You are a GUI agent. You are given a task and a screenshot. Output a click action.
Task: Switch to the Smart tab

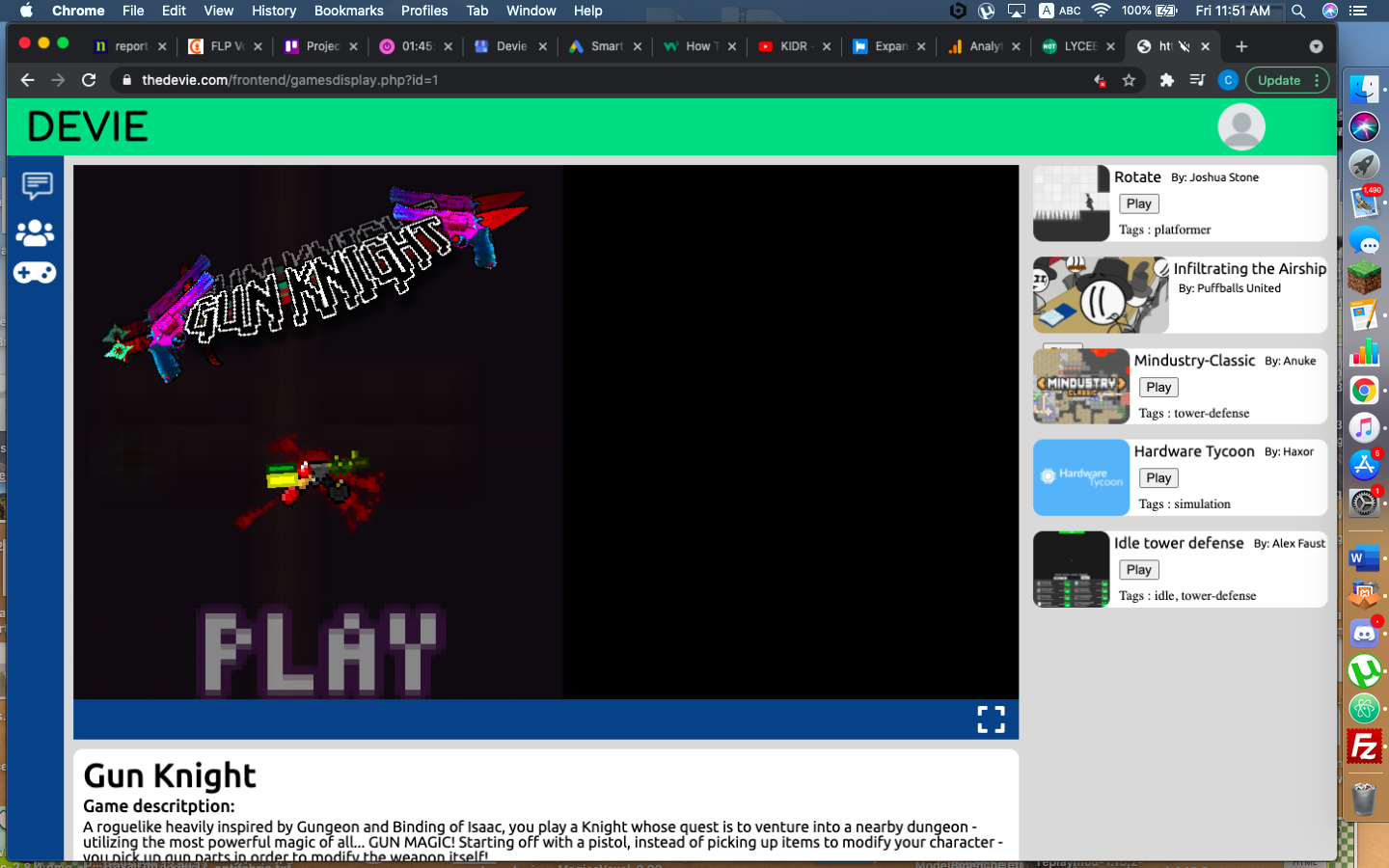click(606, 46)
